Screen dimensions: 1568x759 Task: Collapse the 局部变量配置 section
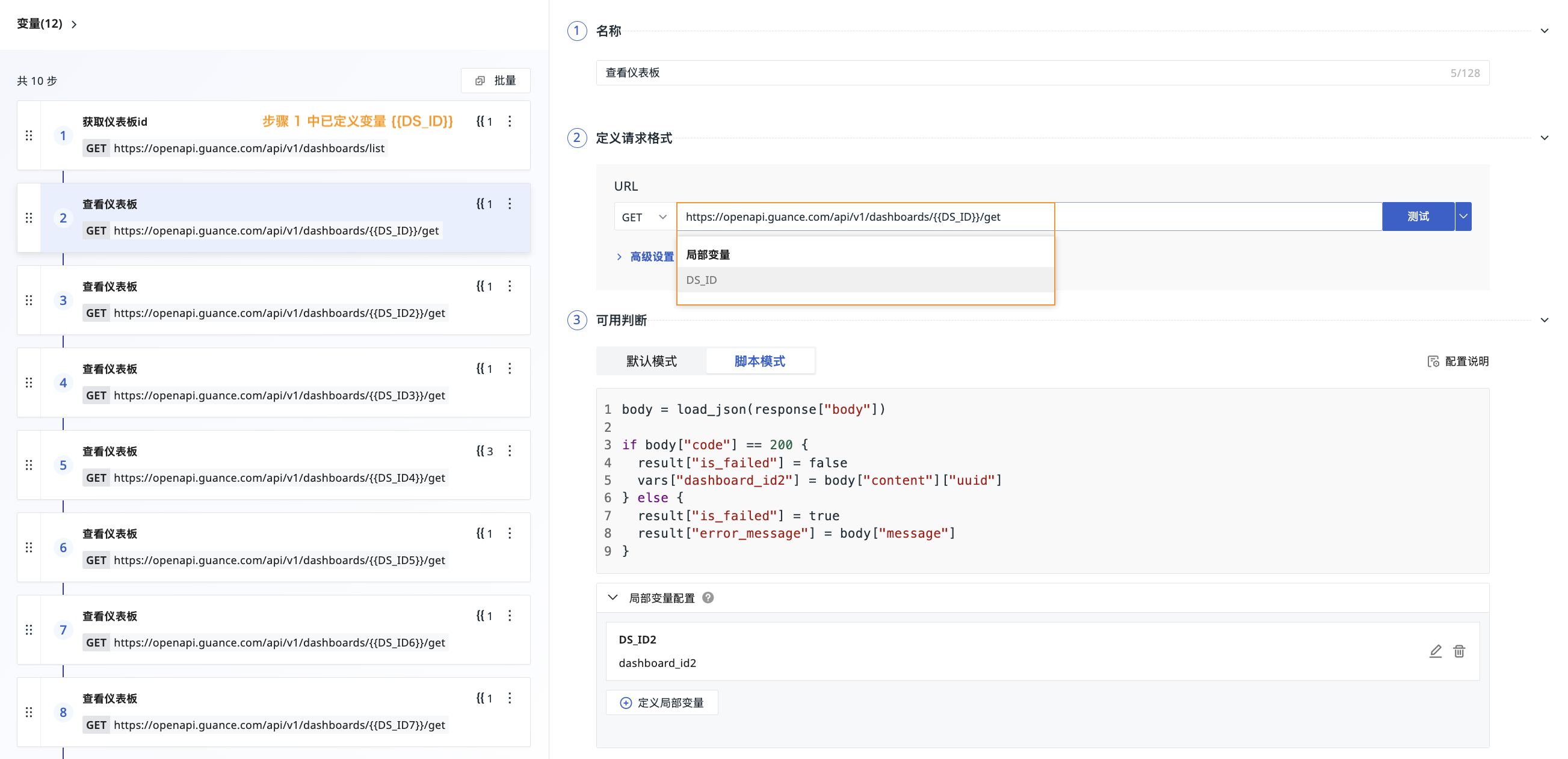click(x=613, y=598)
